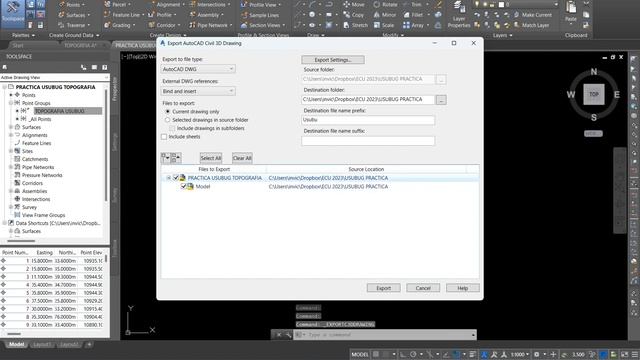Click the Cancel button in export dialog
Image resolution: width=640 pixels, height=360 pixels.
pos(423,288)
